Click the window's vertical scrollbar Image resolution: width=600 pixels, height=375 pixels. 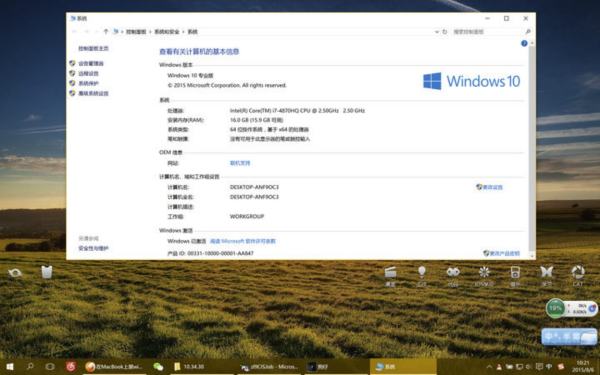coord(532,149)
